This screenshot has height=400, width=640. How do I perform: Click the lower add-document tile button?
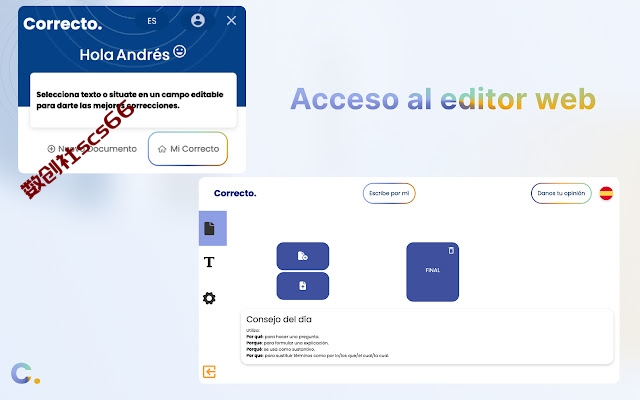(x=303, y=286)
